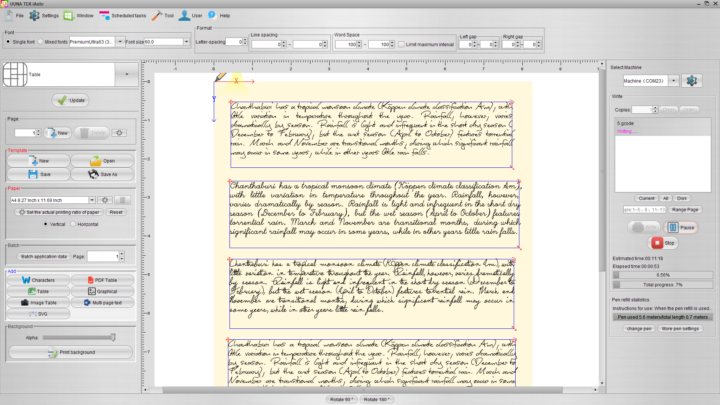
Task: Click the 6.56% page progress bar
Action: (x=663, y=275)
